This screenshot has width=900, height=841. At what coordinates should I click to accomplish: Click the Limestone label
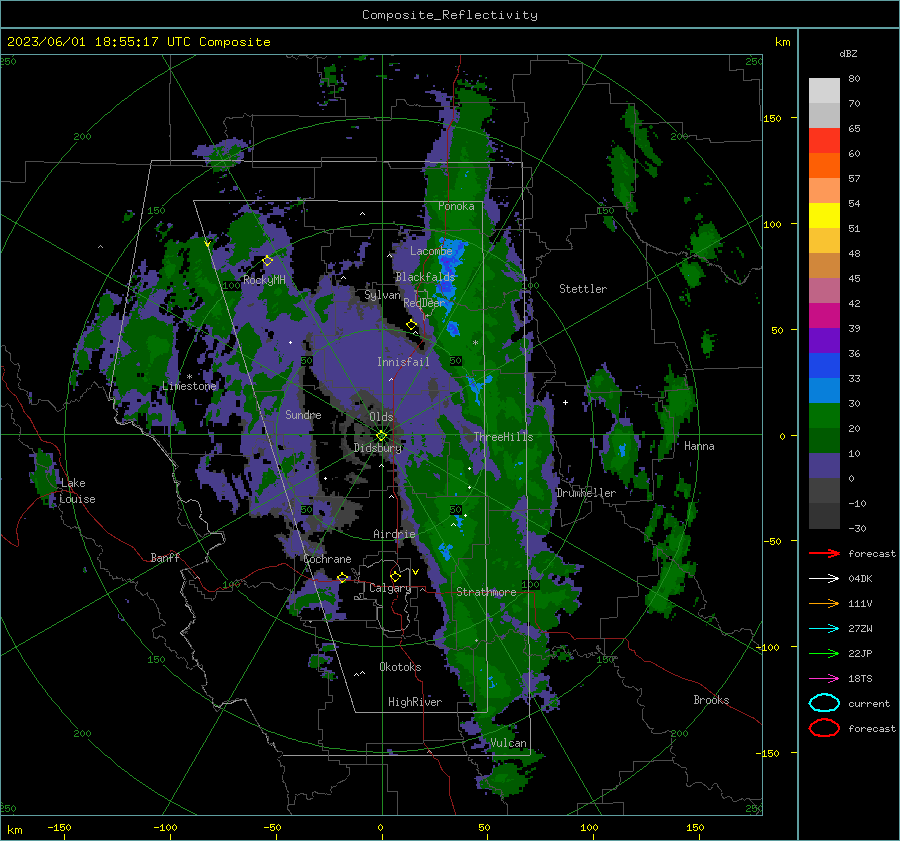click(x=189, y=386)
